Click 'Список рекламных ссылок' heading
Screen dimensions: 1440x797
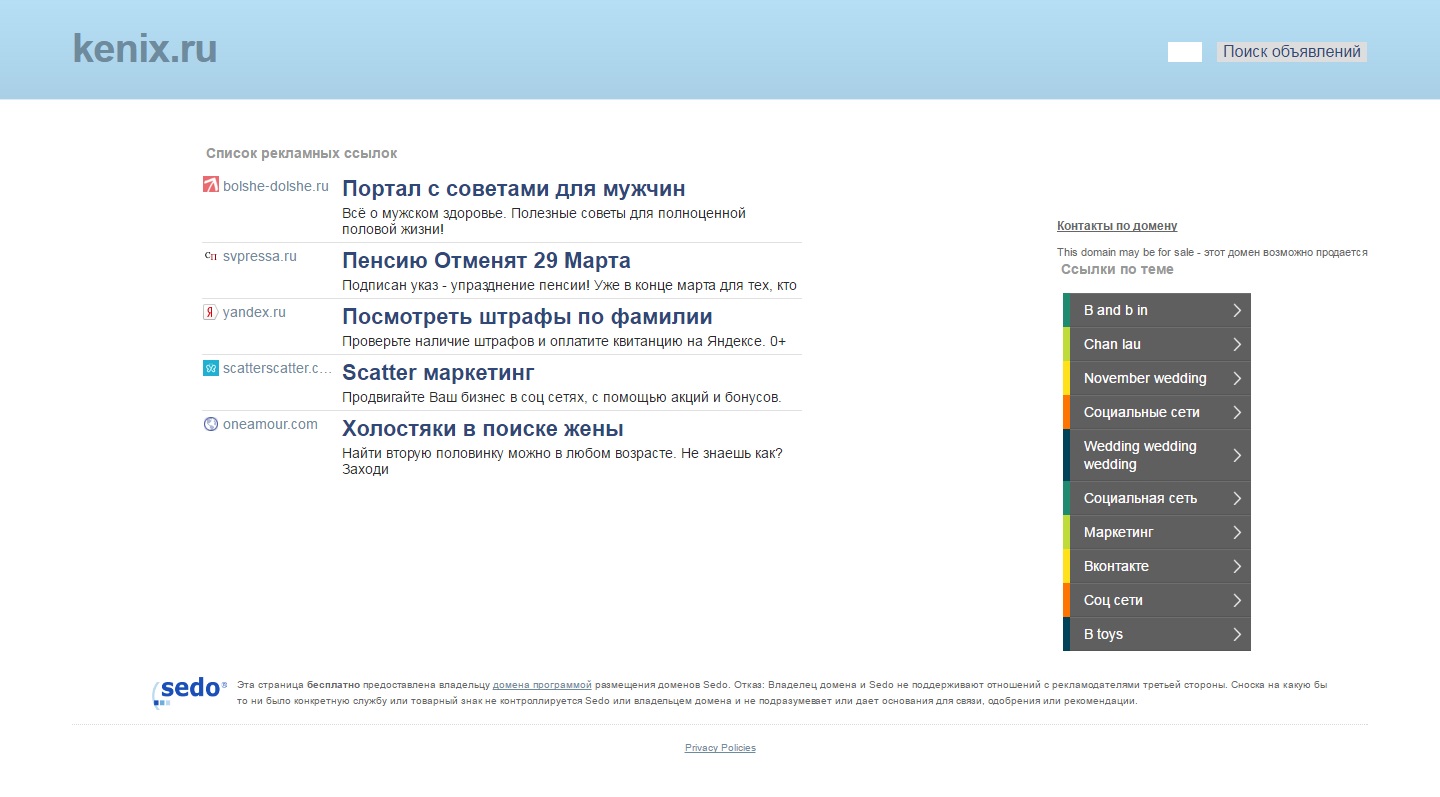(301, 153)
